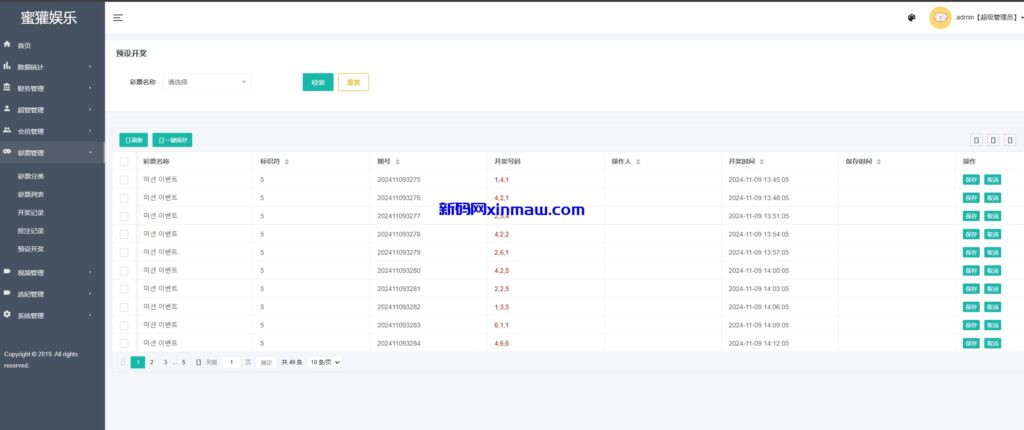
Task: Sort table by the 开奖时间 column arrows
Action: pyautogui.click(x=761, y=161)
